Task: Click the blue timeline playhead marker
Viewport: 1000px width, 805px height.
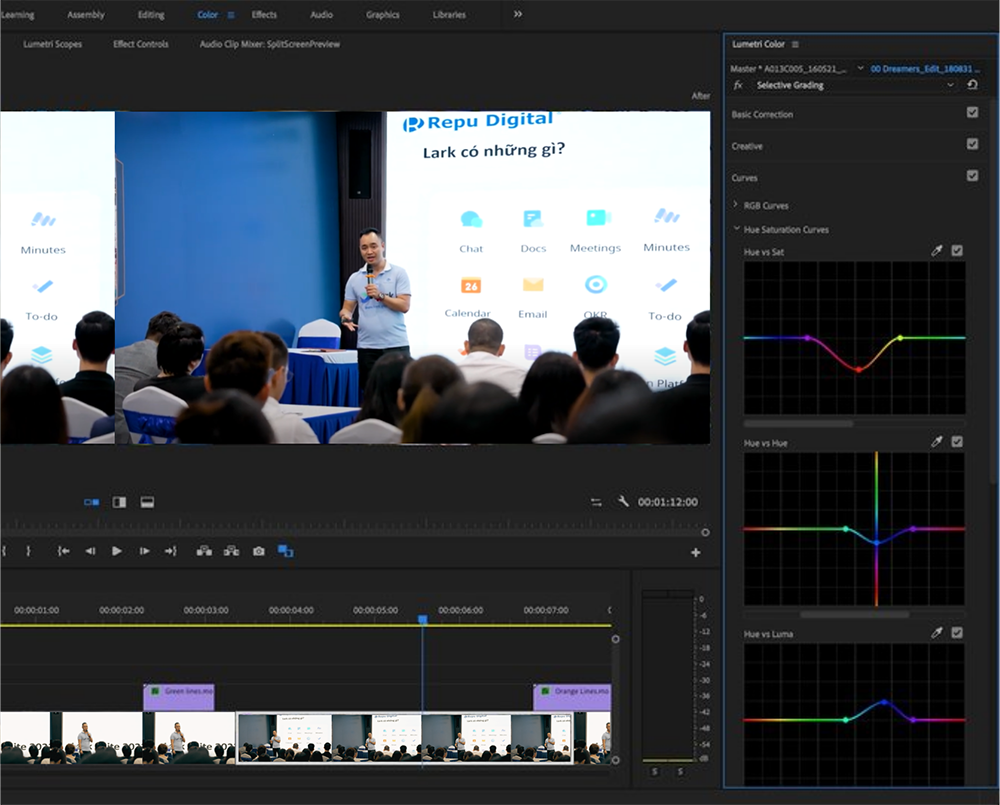Action: pyautogui.click(x=422, y=619)
